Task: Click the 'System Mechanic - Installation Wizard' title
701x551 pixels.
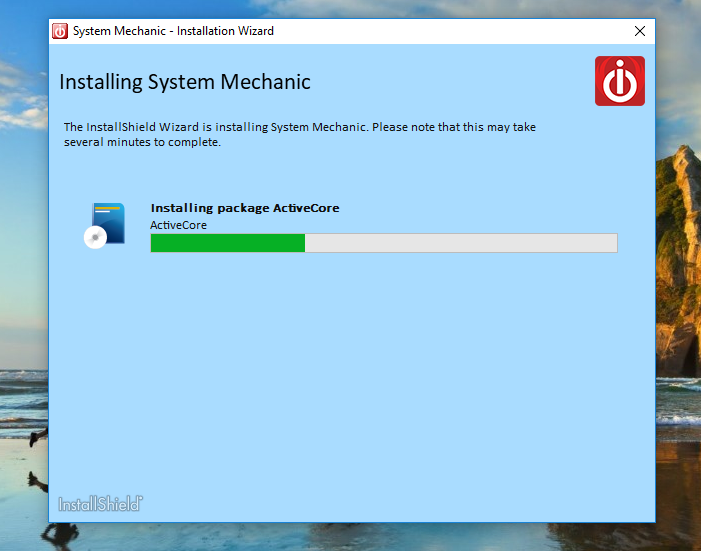Action: click(x=173, y=31)
